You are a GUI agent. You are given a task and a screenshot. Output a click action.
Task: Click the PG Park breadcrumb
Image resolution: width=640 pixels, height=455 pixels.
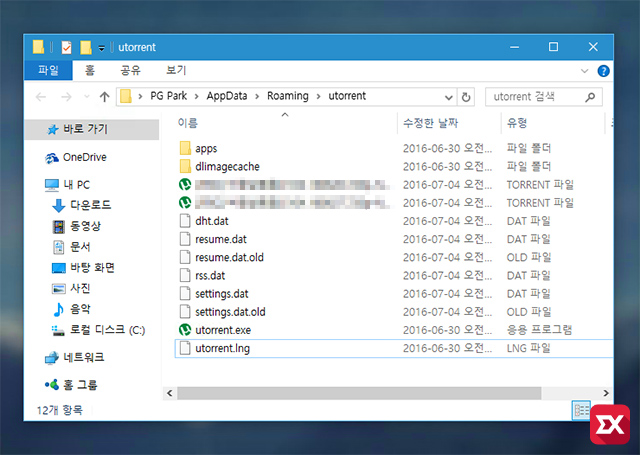[x=168, y=96]
